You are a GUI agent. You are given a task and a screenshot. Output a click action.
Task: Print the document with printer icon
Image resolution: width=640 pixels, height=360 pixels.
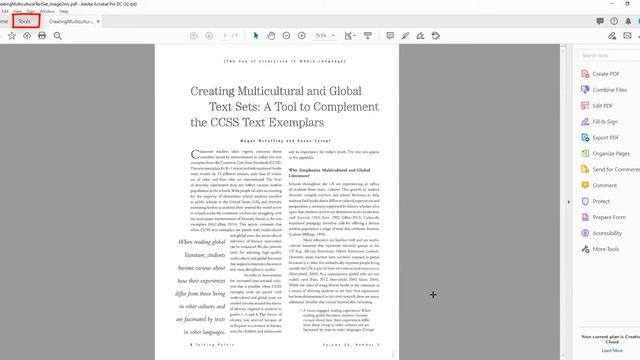coord(42,36)
